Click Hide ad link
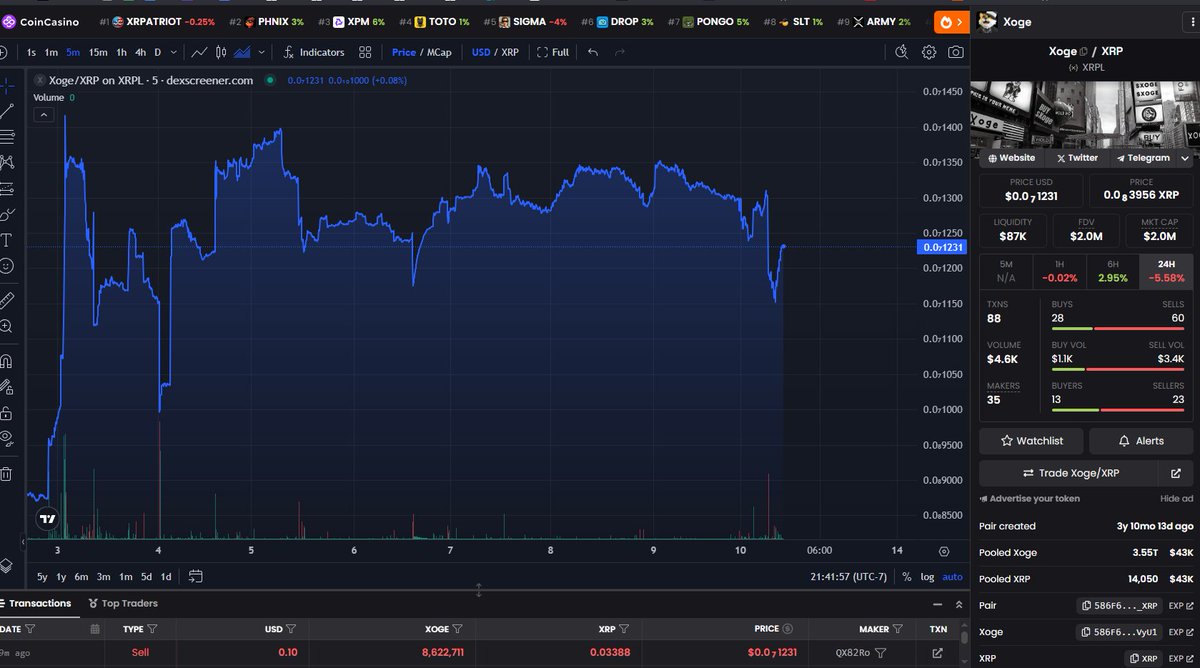The image size is (1200, 668). [1176, 498]
